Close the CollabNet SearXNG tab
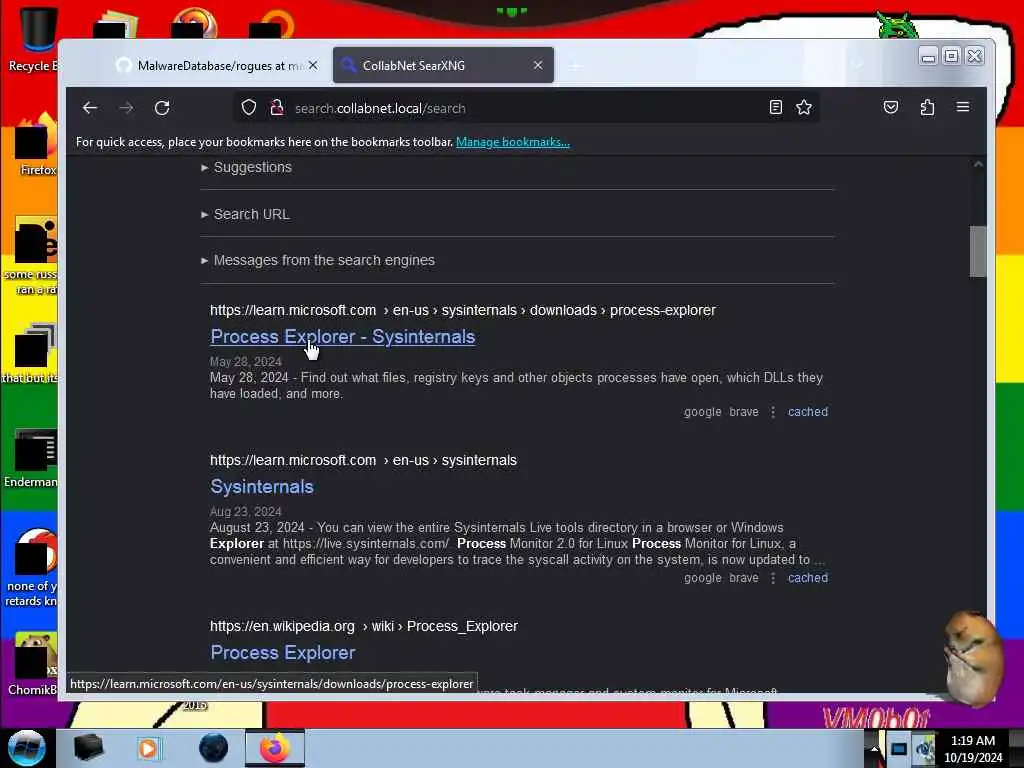 pos(537,65)
